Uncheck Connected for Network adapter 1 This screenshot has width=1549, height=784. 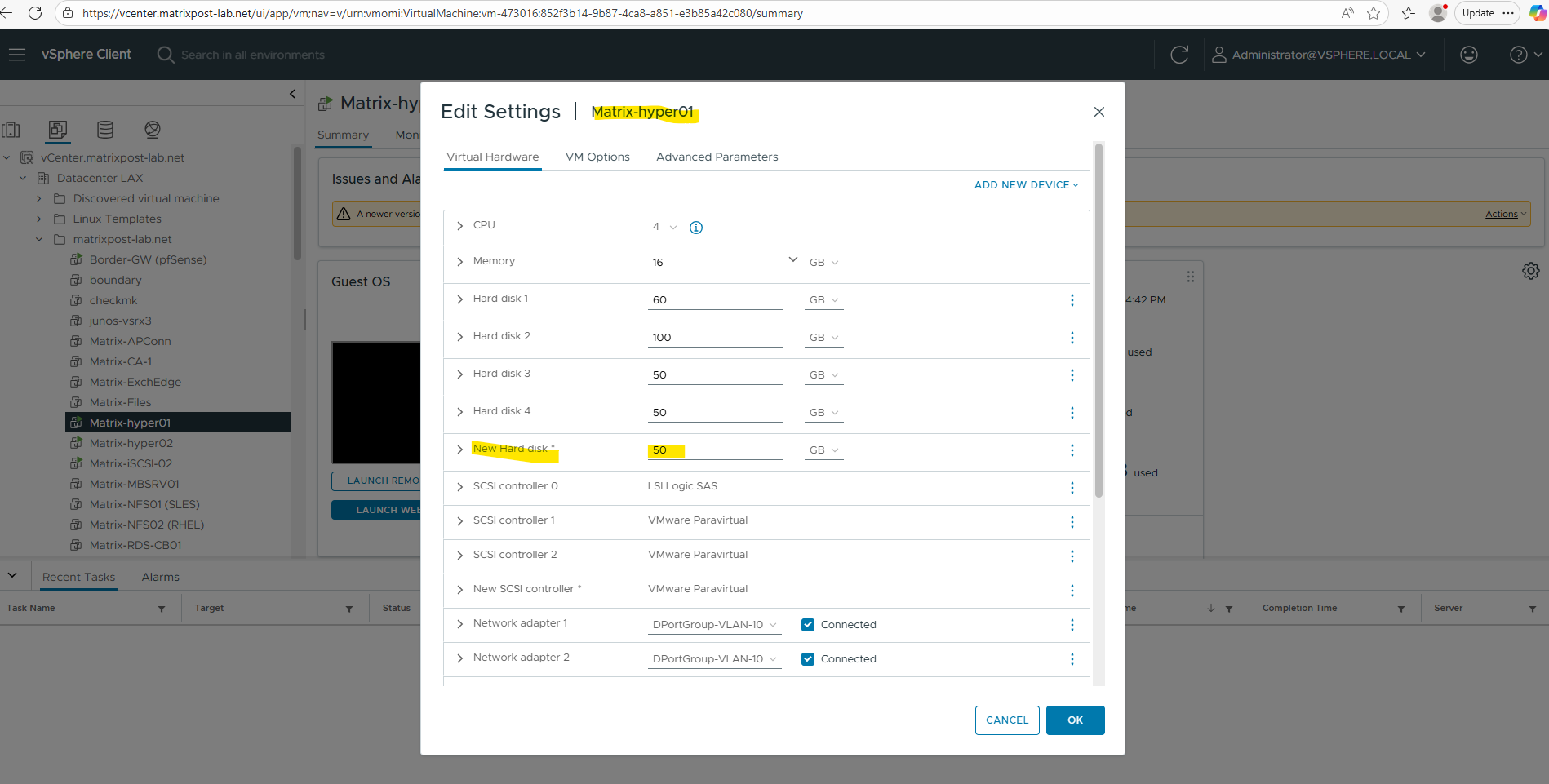pos(808,625)
